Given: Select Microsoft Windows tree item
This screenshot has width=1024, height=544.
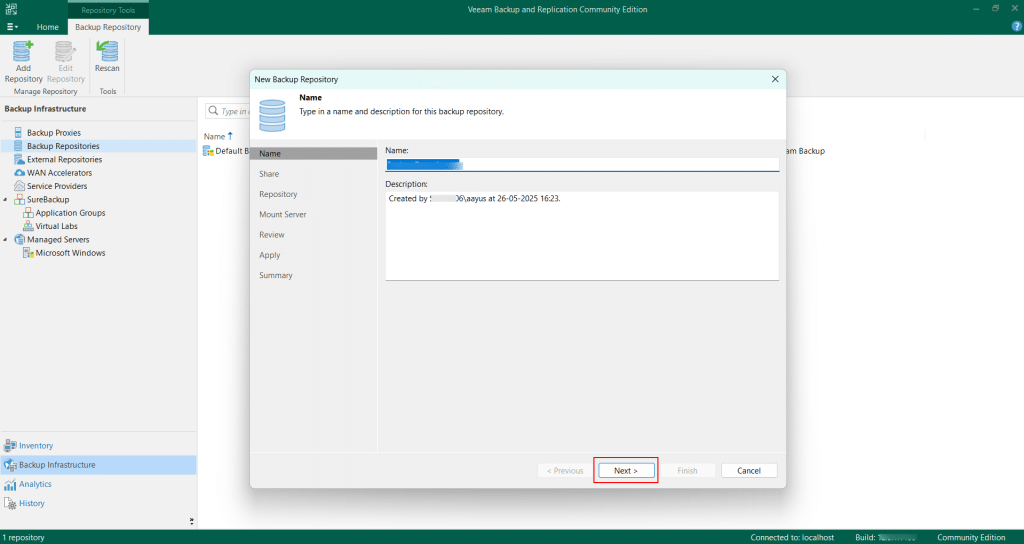Looking at the screenshot, I should [x=70, y=253].
